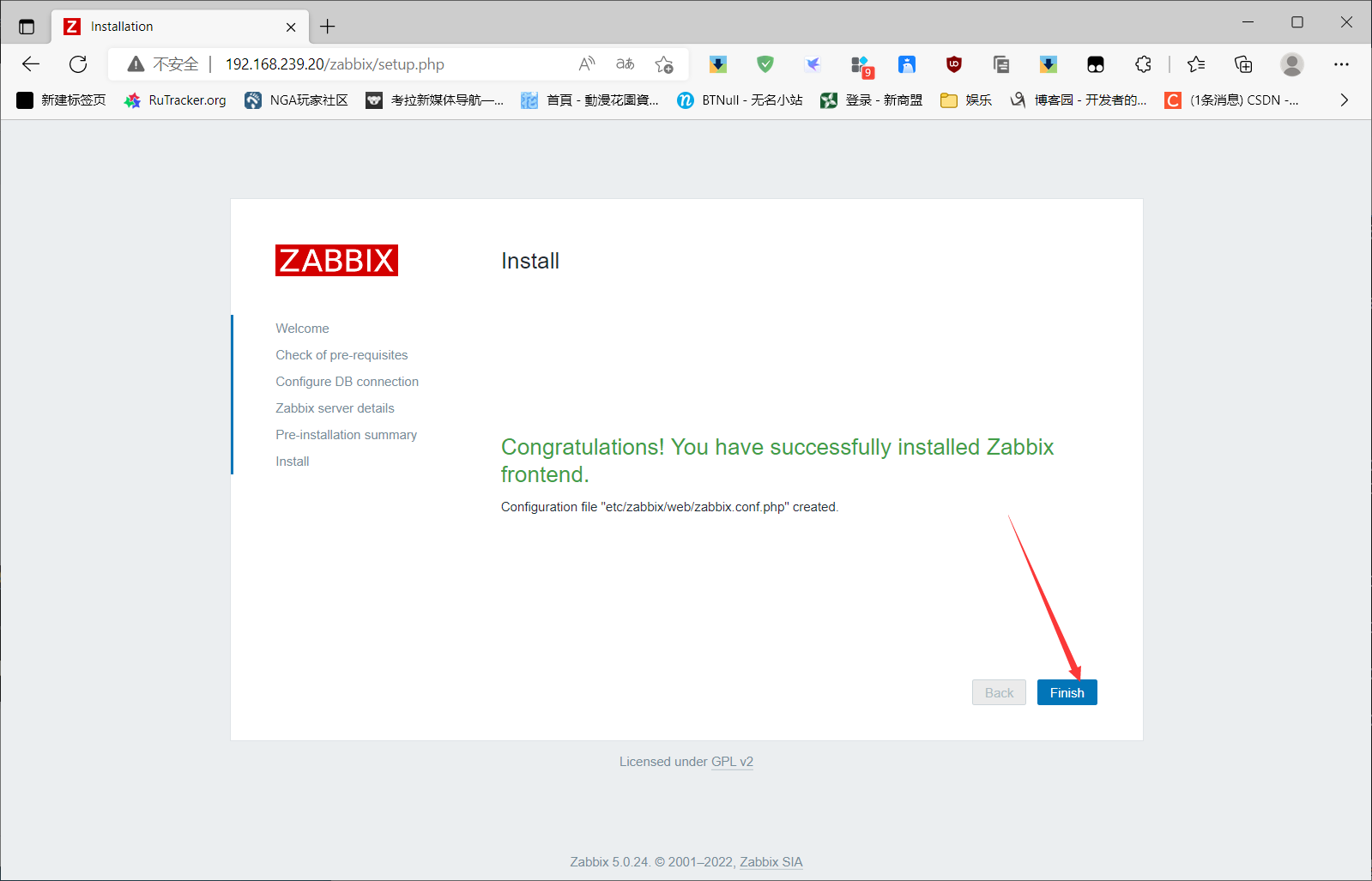Viewport: 1372px width, 881px height.
Task: Open the NGA玩家社区 bookmark
Action: [x=296, y=100]
